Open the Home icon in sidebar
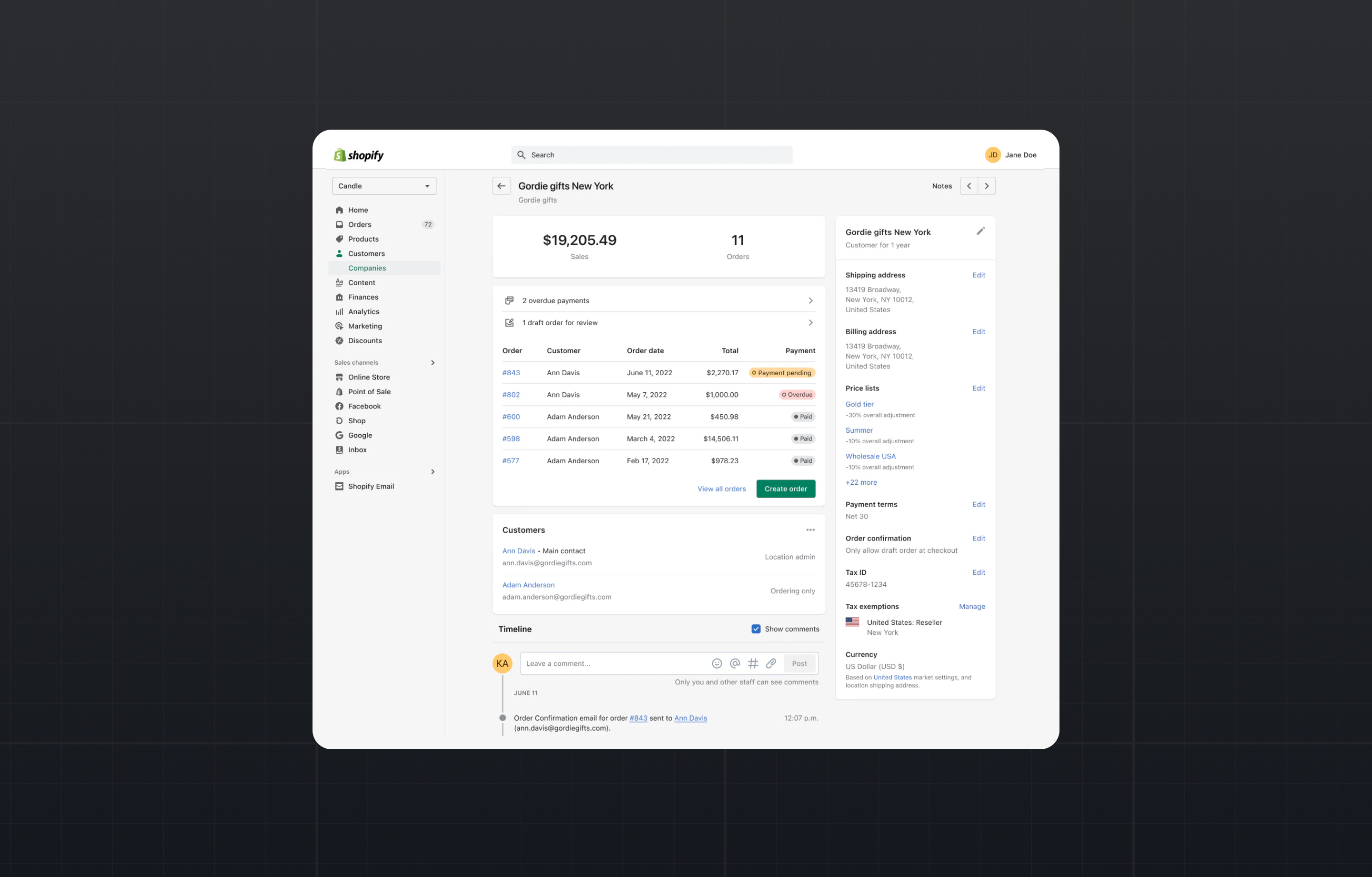This screenshot has width=1372, height=877. pyautogui.click(x=339, y=210)
